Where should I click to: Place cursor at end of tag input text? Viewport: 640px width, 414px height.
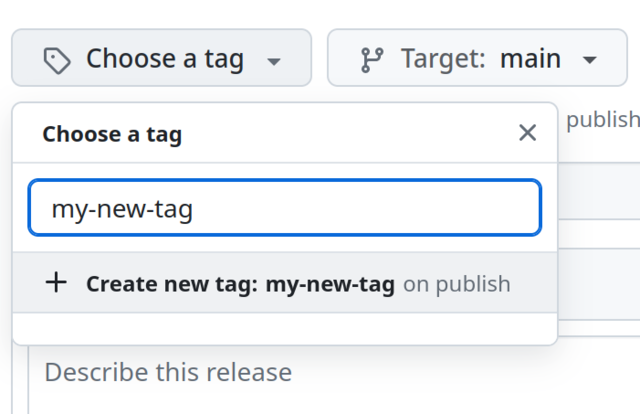[x=194, y=208]
